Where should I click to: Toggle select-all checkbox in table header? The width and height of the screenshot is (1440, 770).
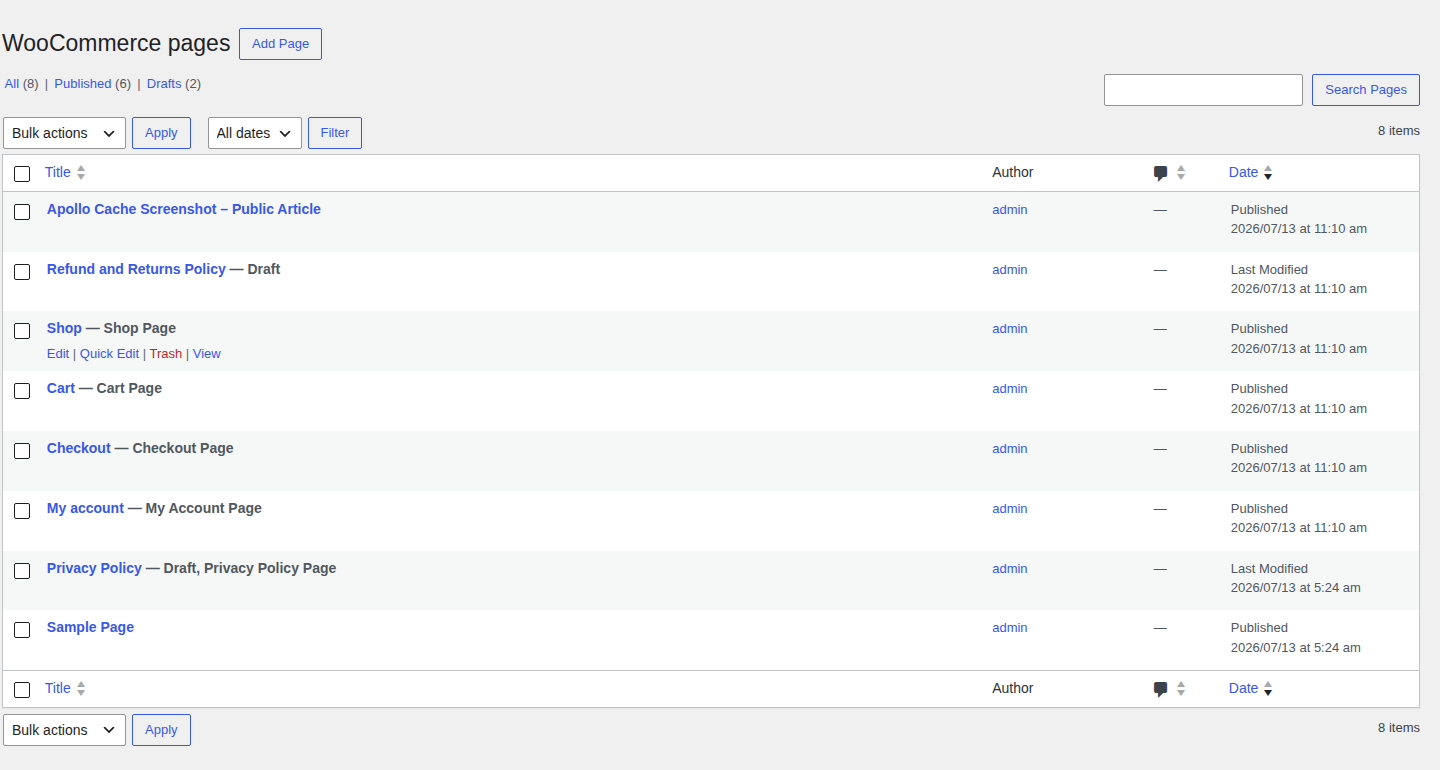click(x=22, y=174)
